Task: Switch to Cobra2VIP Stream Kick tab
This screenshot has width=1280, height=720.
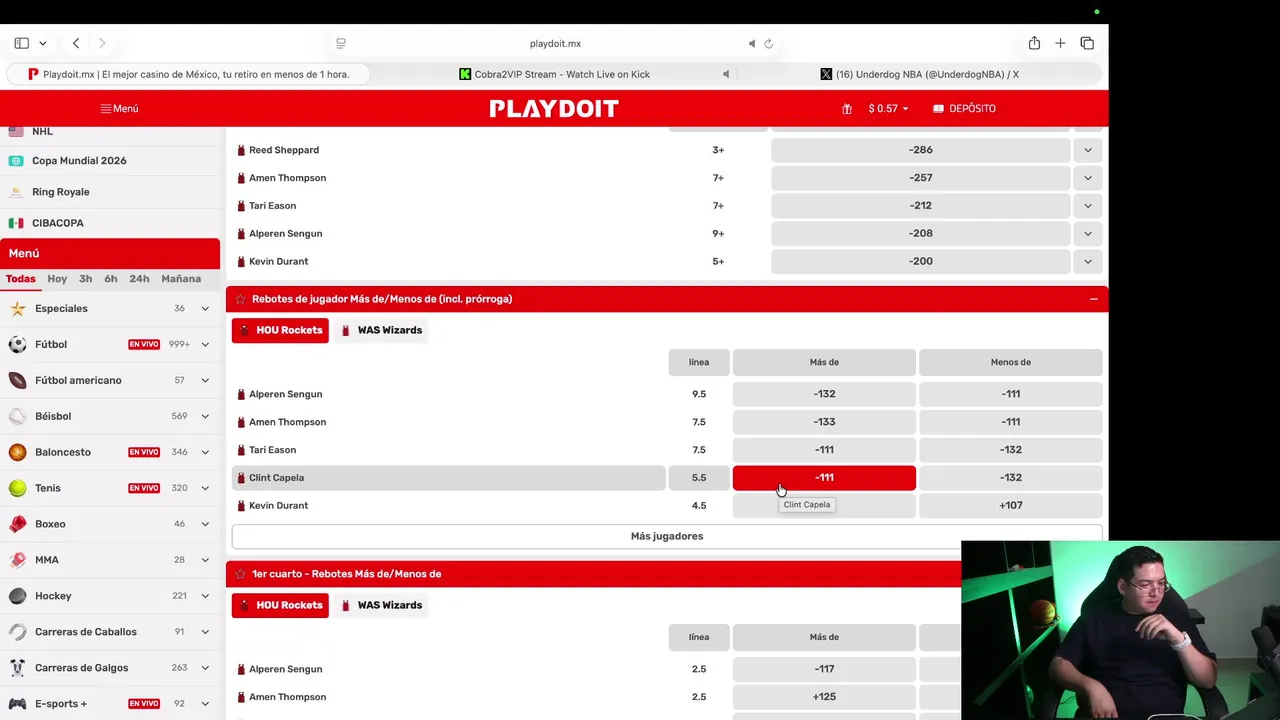Action: click(554, 74)
